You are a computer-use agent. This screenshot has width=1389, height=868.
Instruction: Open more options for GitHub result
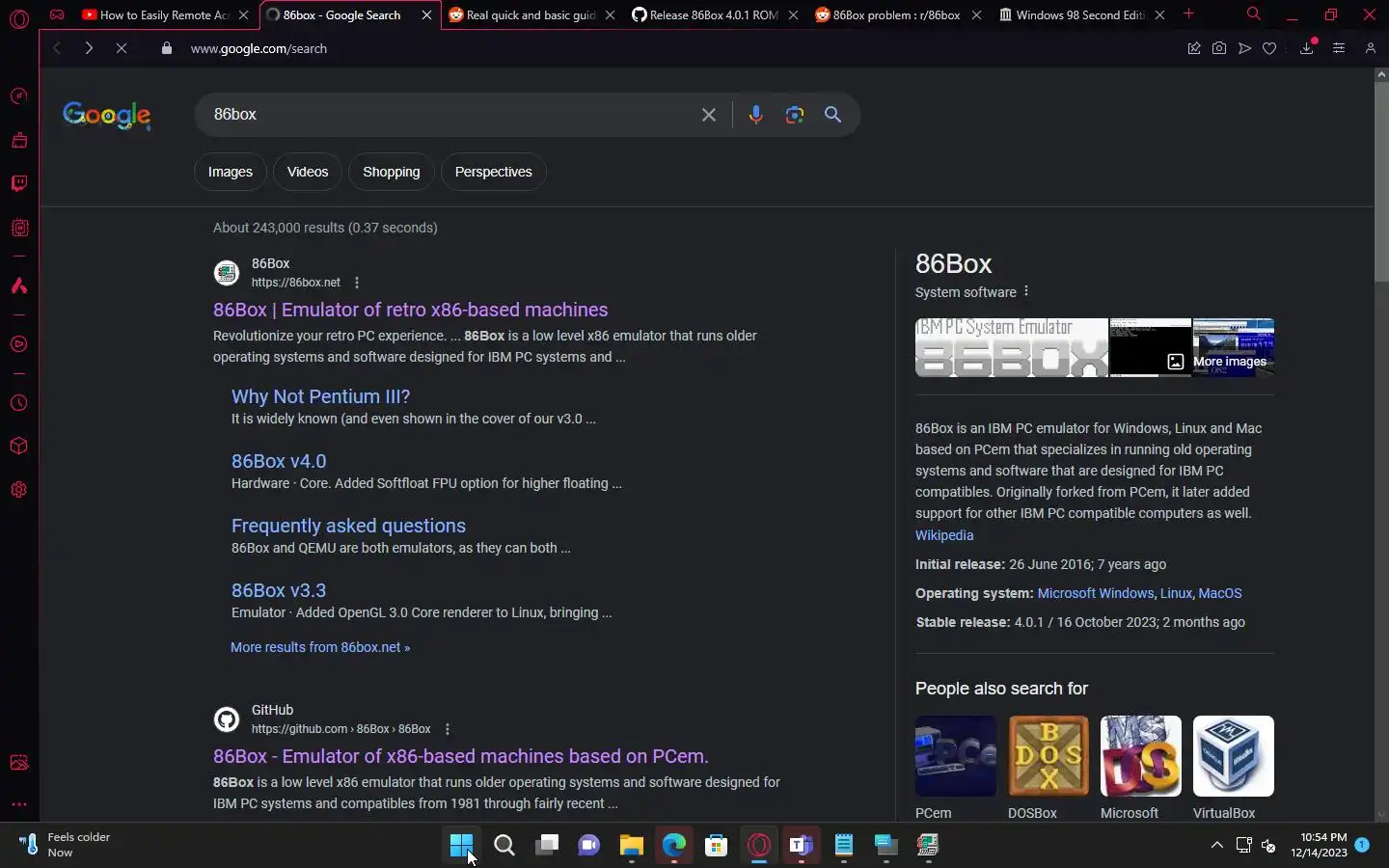[447, 729]
